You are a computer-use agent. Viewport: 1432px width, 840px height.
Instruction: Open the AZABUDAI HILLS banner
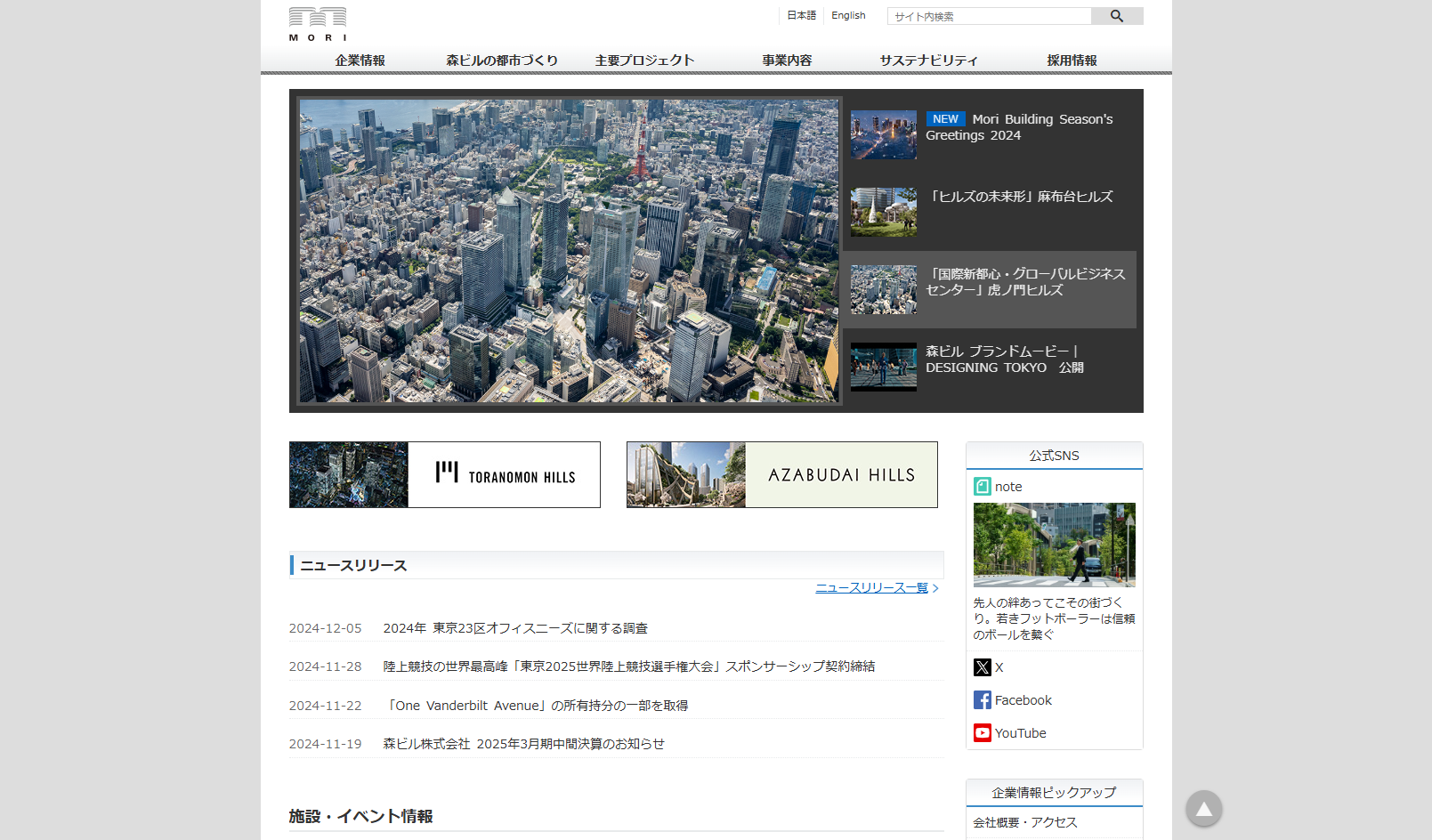click(x=781, y=474)
